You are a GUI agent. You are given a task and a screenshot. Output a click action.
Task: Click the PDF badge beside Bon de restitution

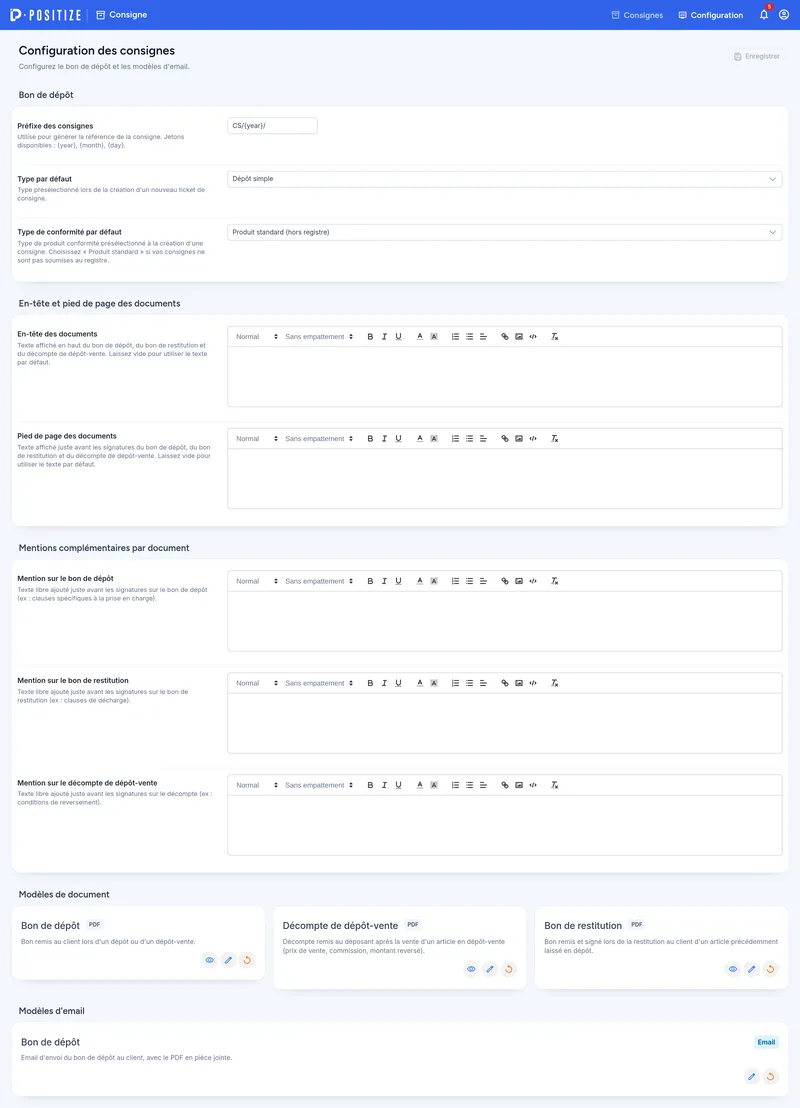pos(637,924)
